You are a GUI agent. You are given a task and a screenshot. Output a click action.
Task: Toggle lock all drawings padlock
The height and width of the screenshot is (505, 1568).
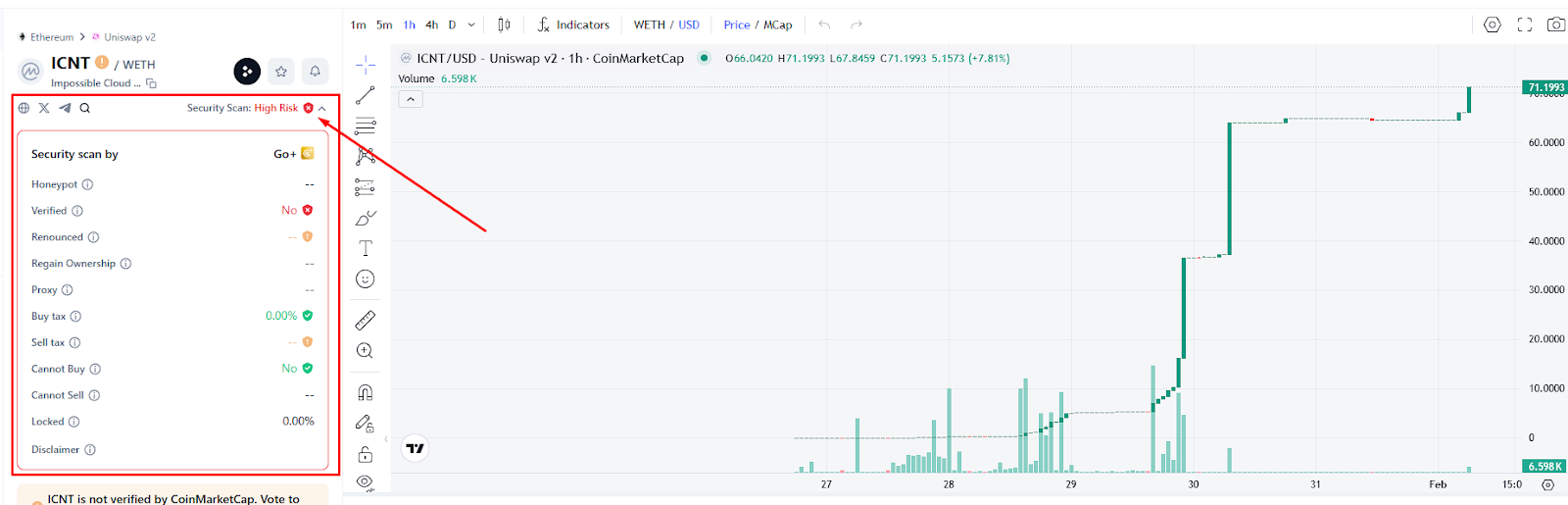(x=366, y=454)
